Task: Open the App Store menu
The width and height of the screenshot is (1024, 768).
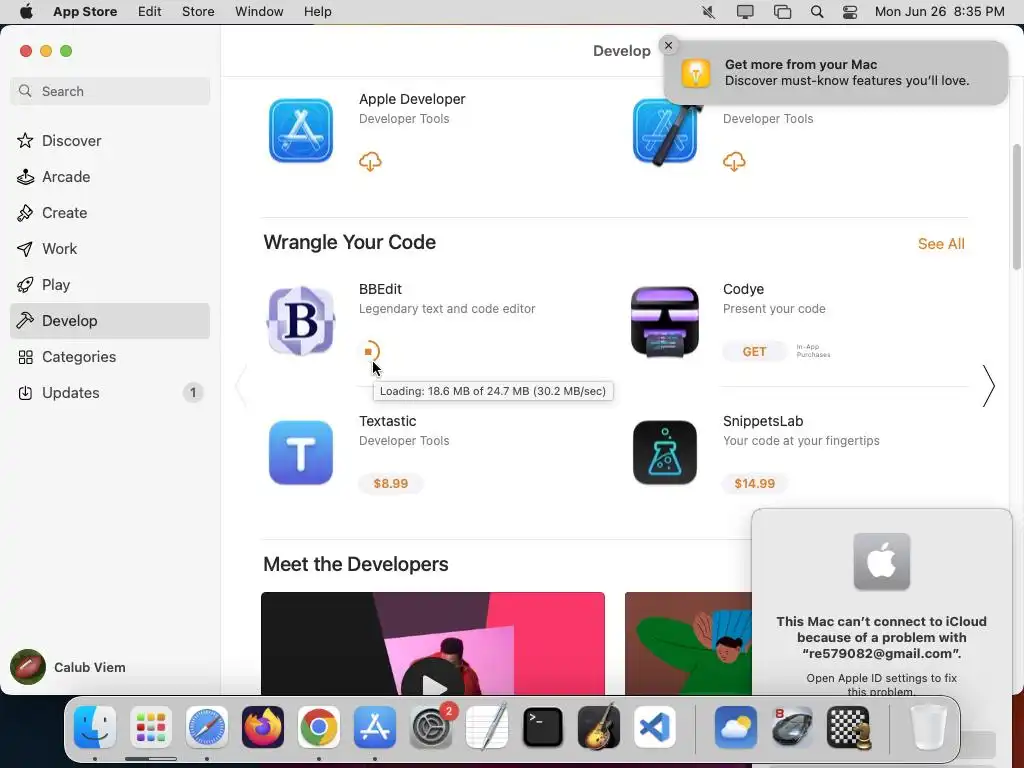Action: point(85,11)
